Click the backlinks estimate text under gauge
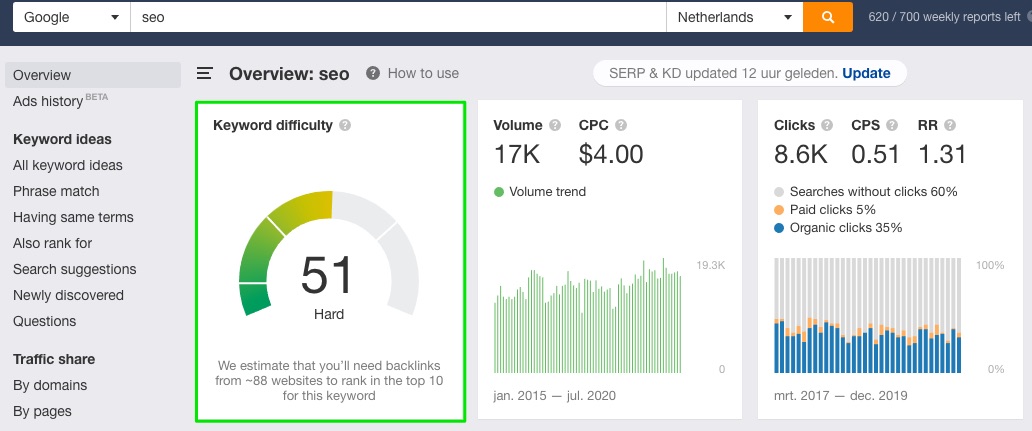Image resolution: width=1032 pixels, height=431 pixels. [x=329, y=380]
